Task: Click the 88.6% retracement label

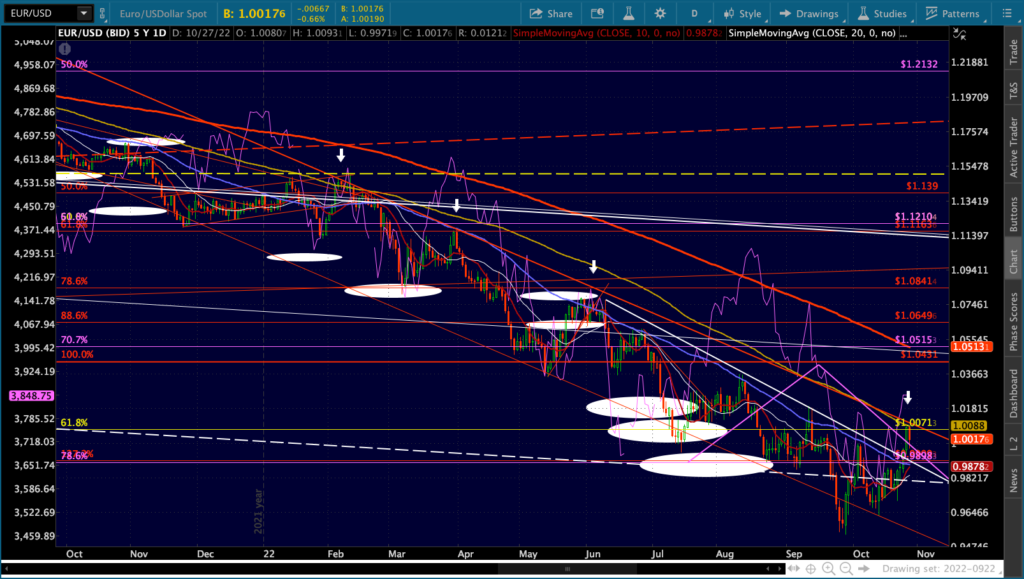Action: point(74,315)
